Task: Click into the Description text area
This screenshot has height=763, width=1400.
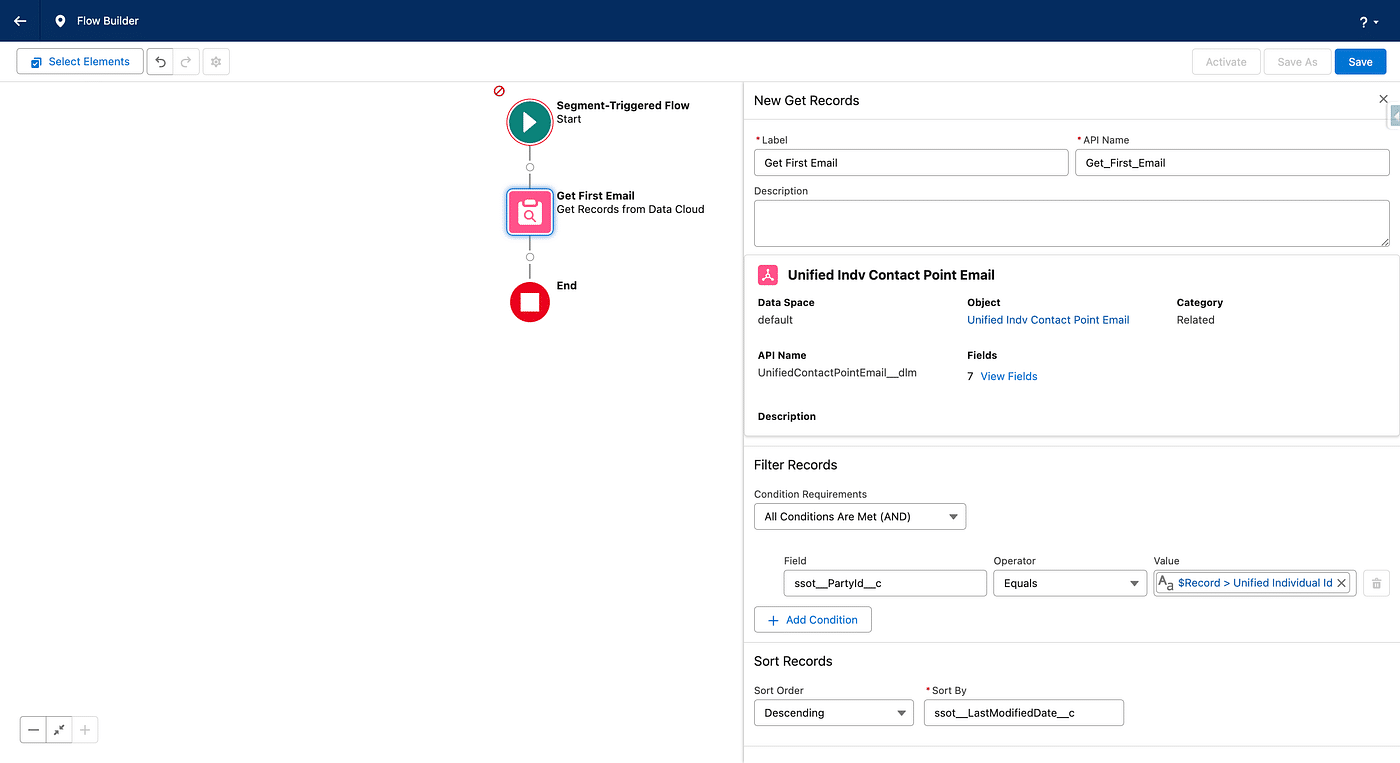Action: coord(1070,223)
